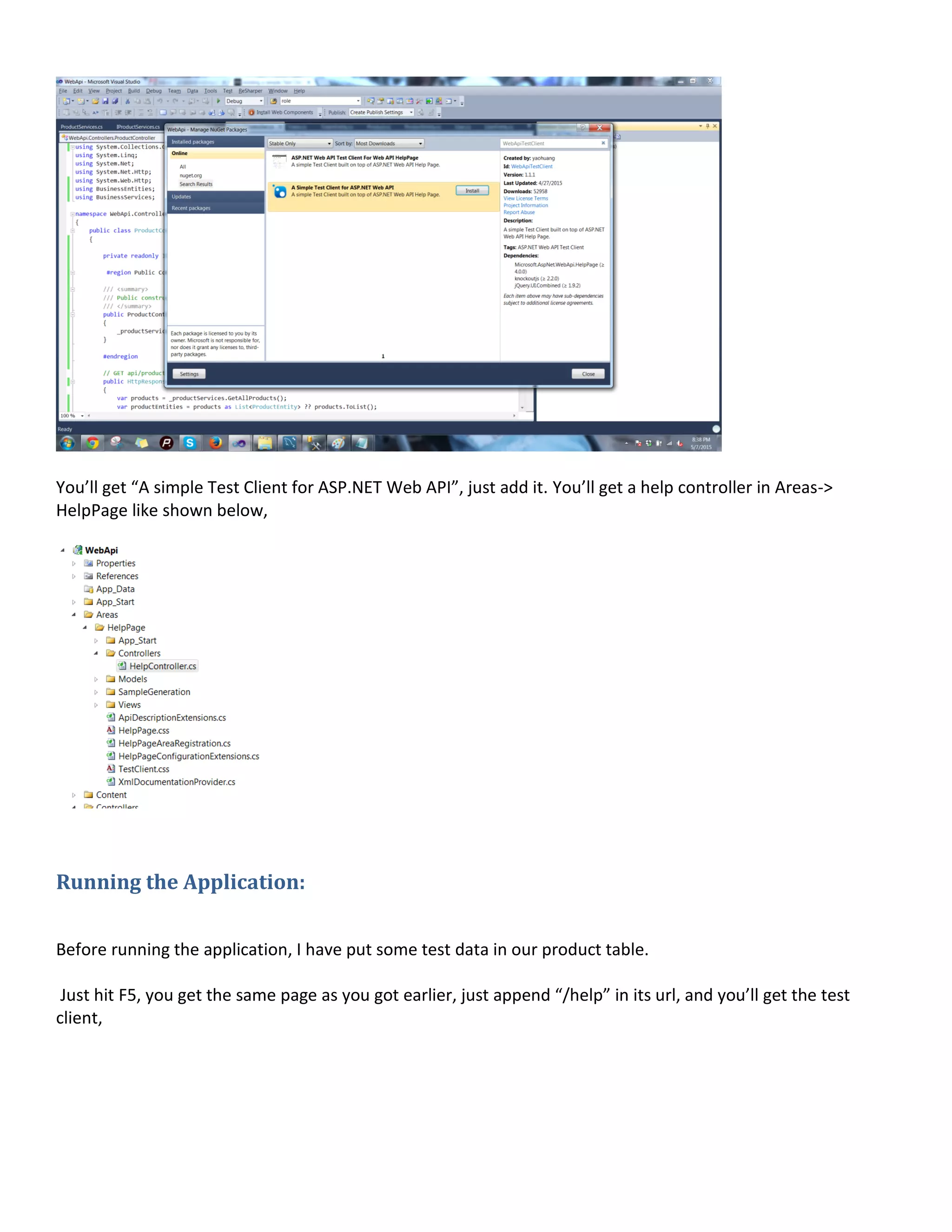Viewport: 952px width, 1232px height.
Task: Open the Tools menu
Action: tap(211, 91)
